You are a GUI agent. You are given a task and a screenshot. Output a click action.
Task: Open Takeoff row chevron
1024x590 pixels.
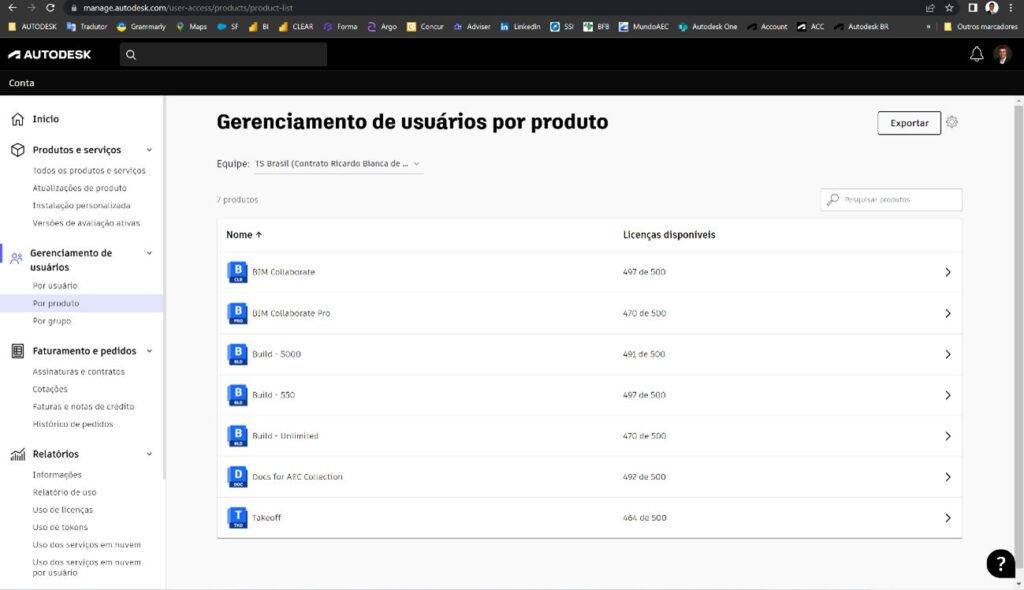[948, 518]
